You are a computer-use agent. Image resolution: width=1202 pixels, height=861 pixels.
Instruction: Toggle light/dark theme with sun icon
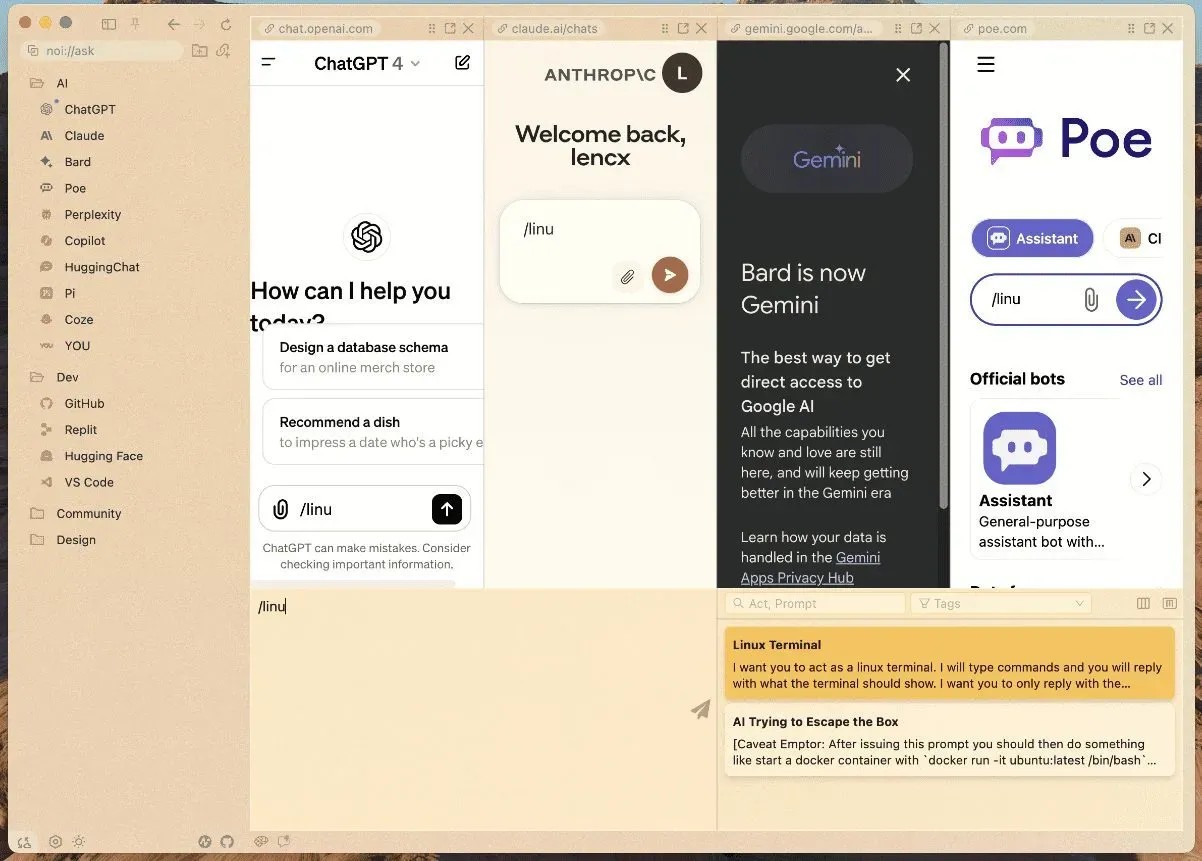(x=79, y=842)
